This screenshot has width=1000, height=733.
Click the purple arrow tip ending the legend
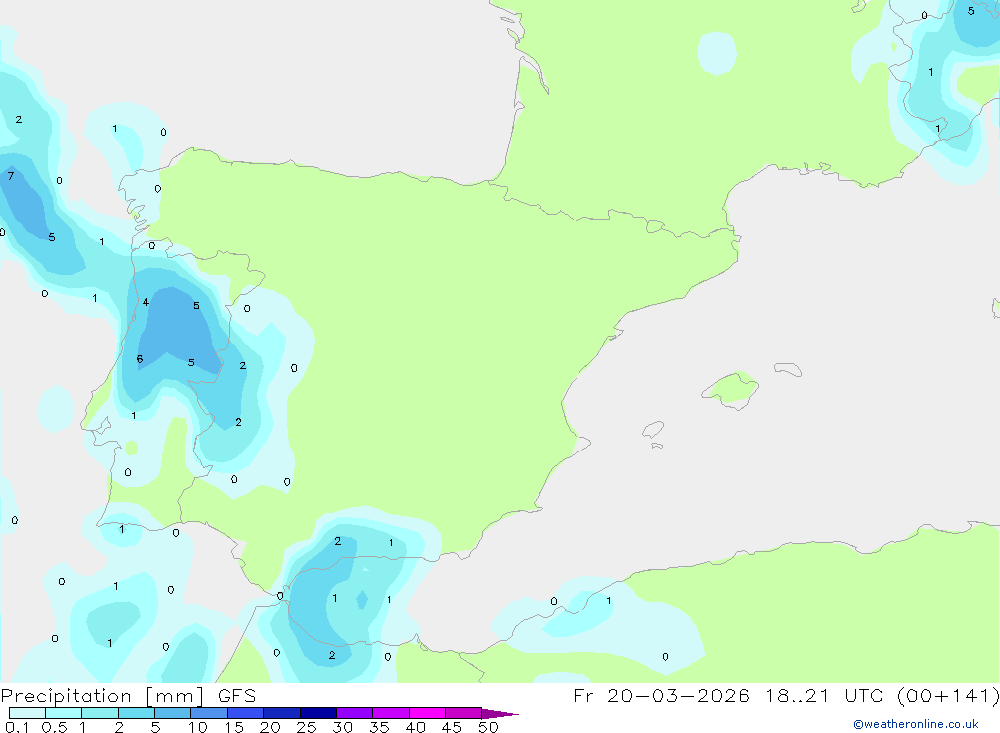500,713
